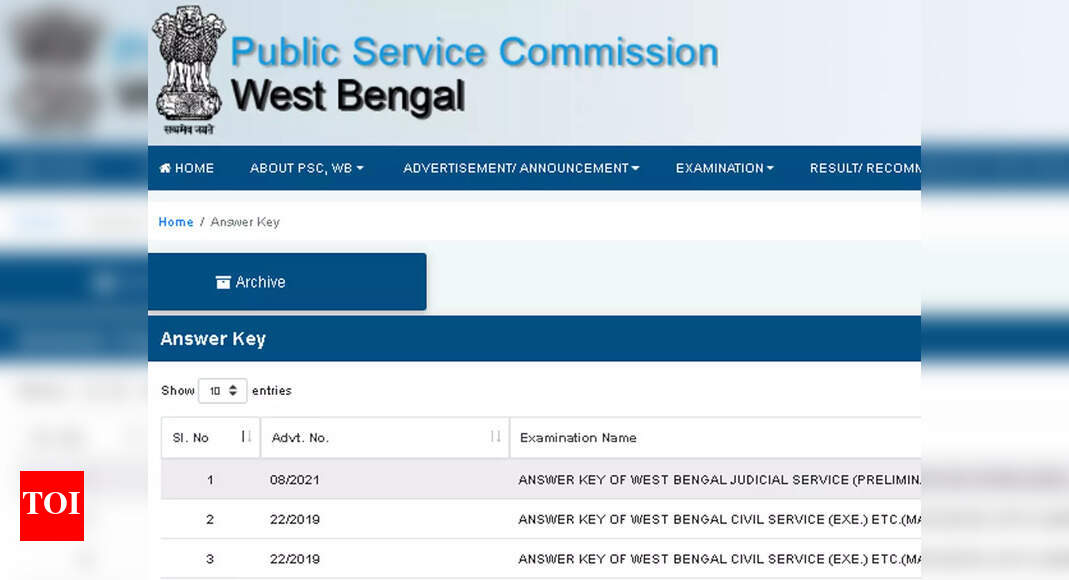
Task: Click the TOI red logo badge
Action: (52, 506)
